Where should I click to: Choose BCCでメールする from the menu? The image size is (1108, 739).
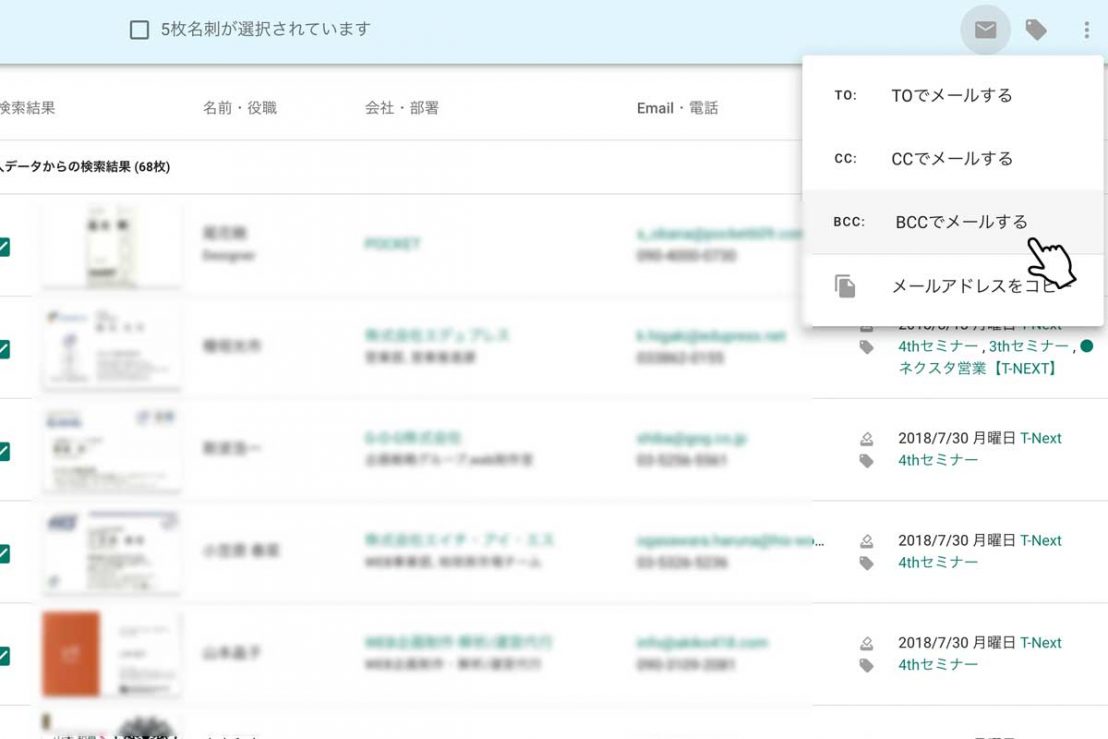(x=960, y=222)
